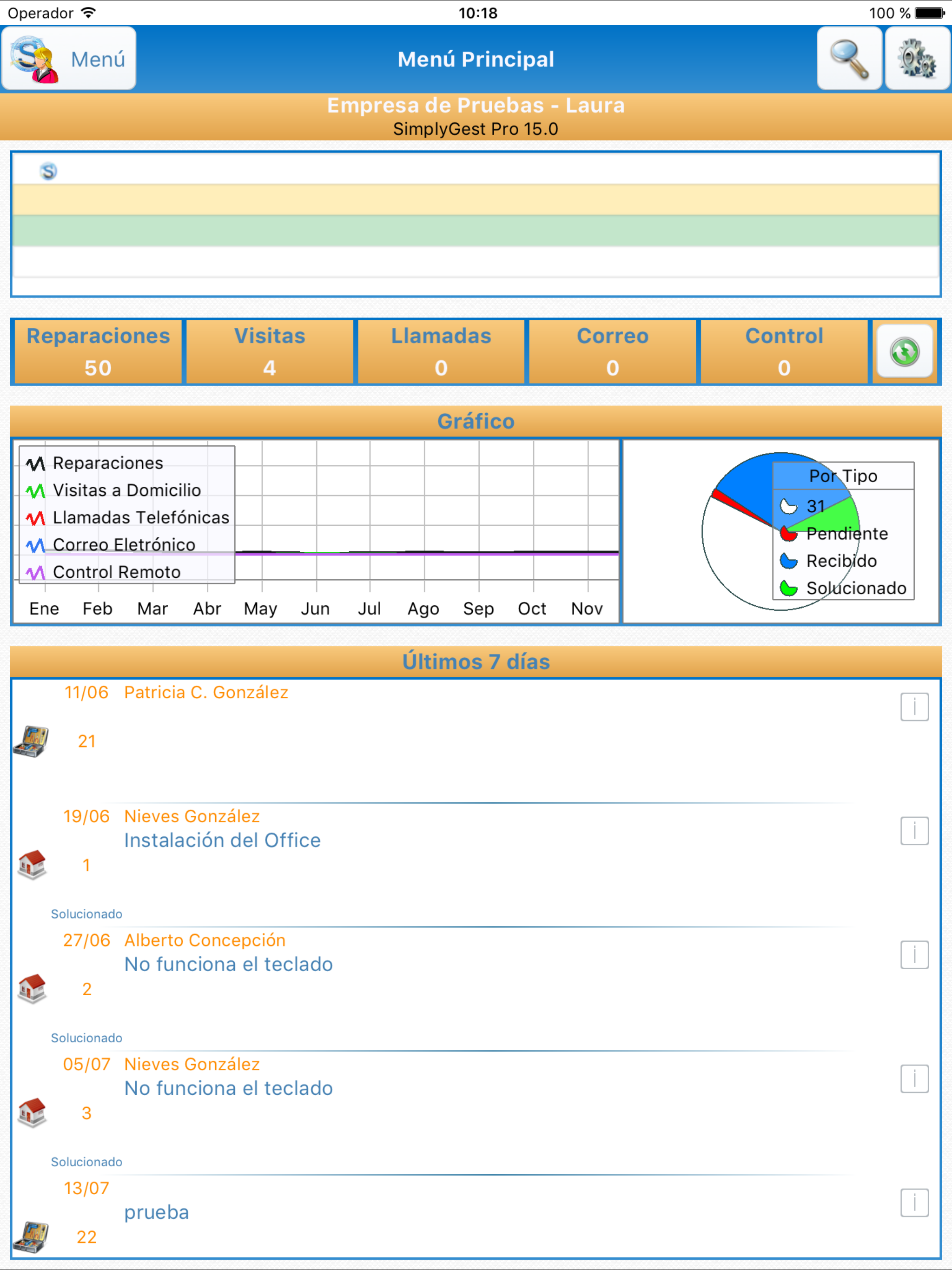Tap the yellow row in news panel
The image size is (952, 1270).
[x=476, y=200]
